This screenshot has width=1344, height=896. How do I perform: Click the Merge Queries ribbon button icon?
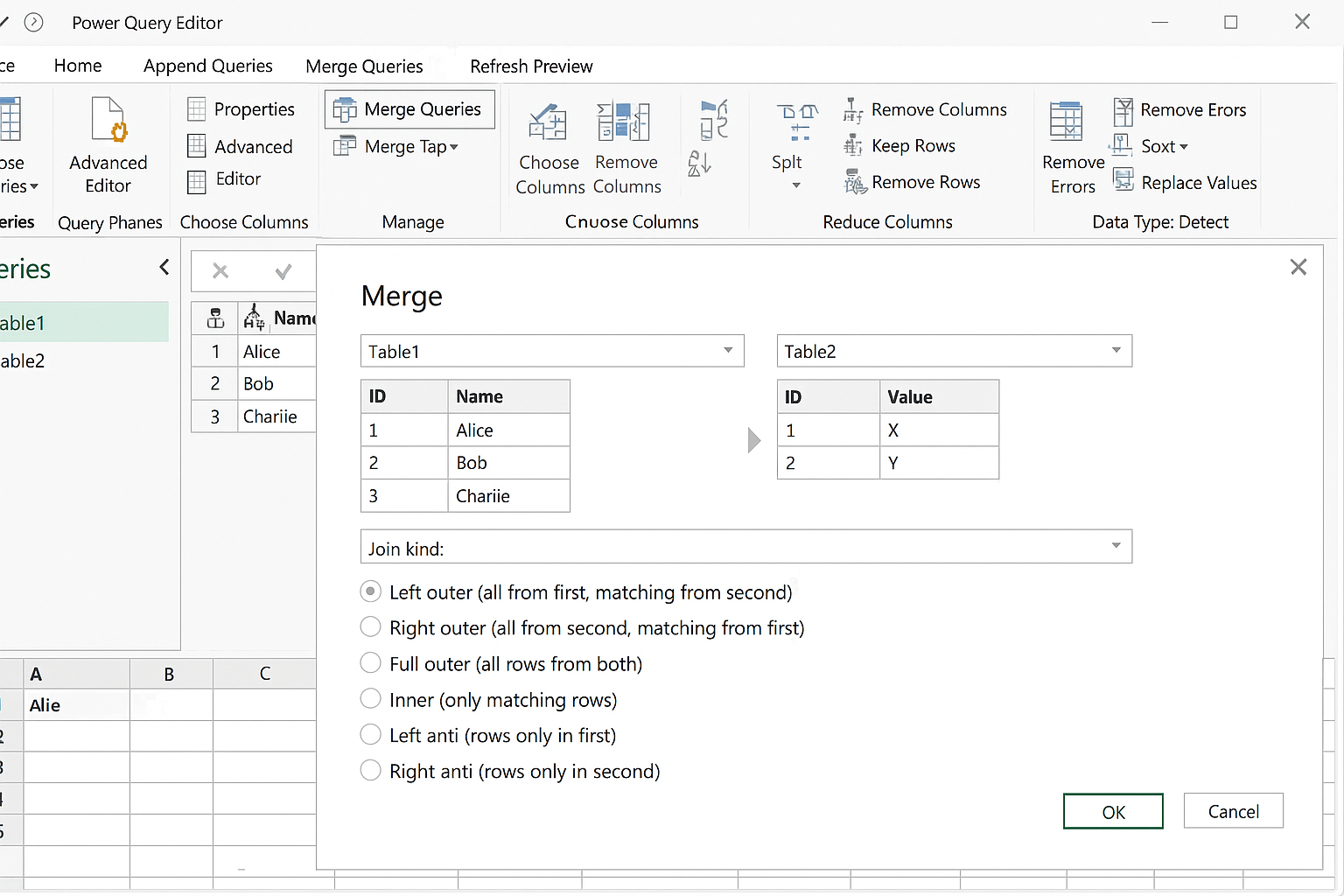[345, 109]
